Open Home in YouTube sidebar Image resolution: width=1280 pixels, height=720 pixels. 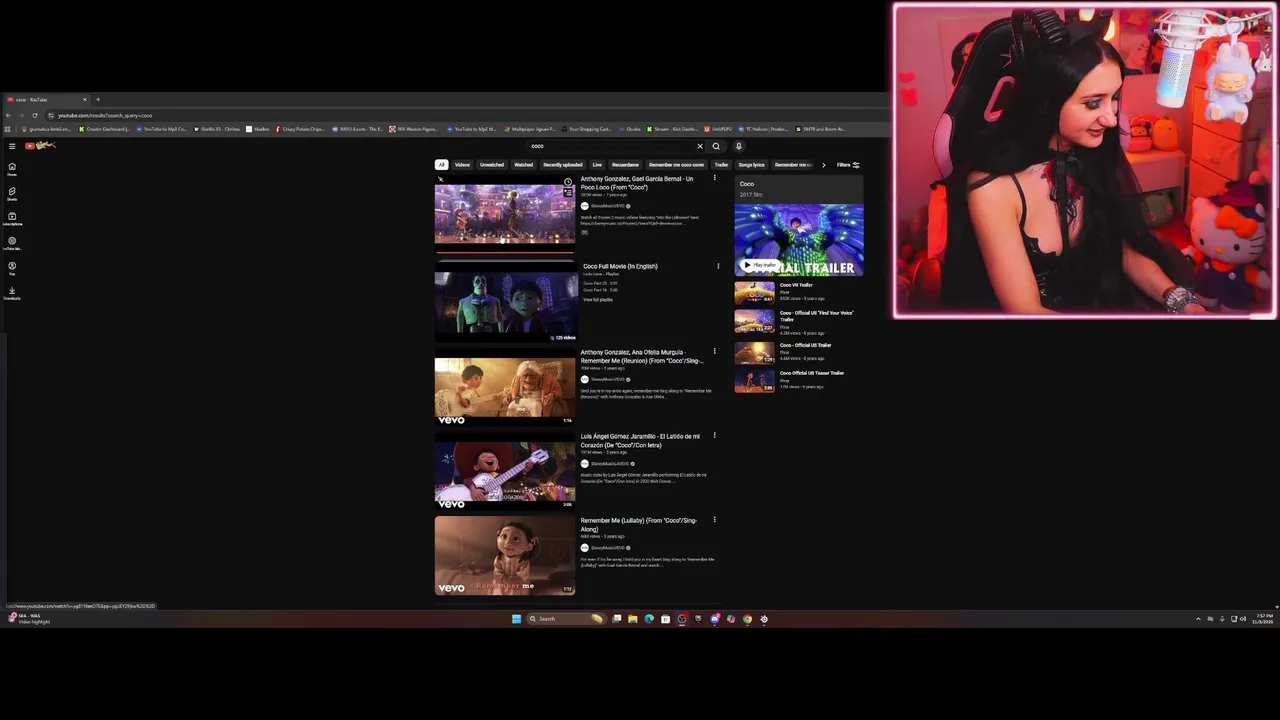tap(12, 169)
